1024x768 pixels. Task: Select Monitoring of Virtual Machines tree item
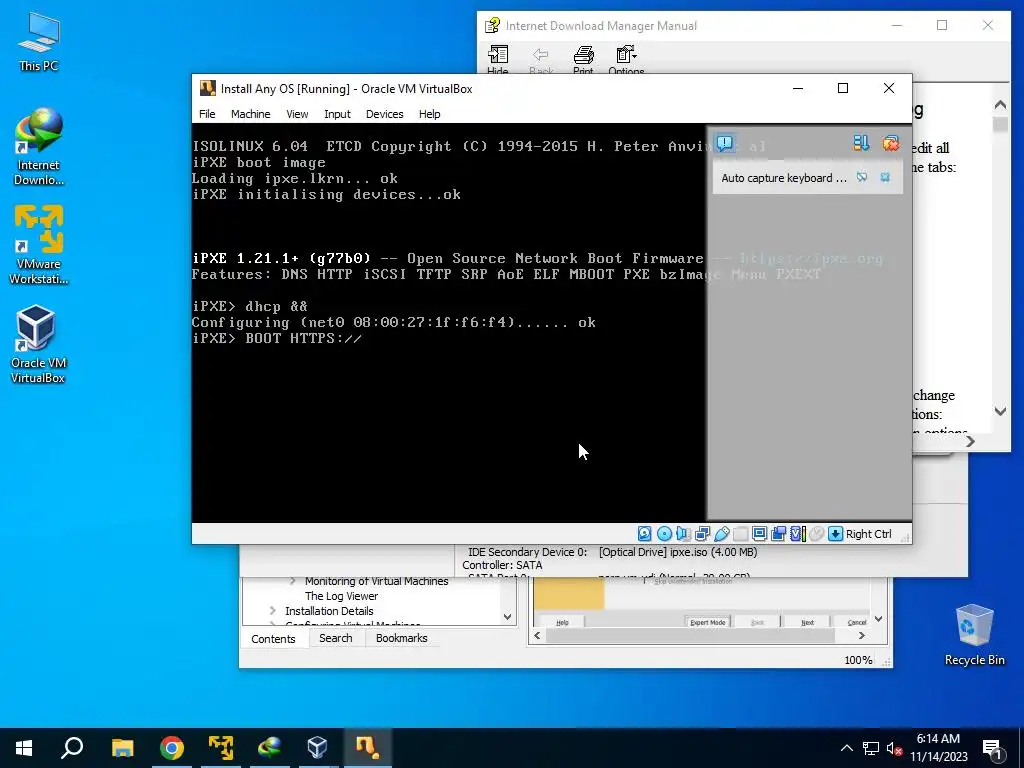coord(376,581)
